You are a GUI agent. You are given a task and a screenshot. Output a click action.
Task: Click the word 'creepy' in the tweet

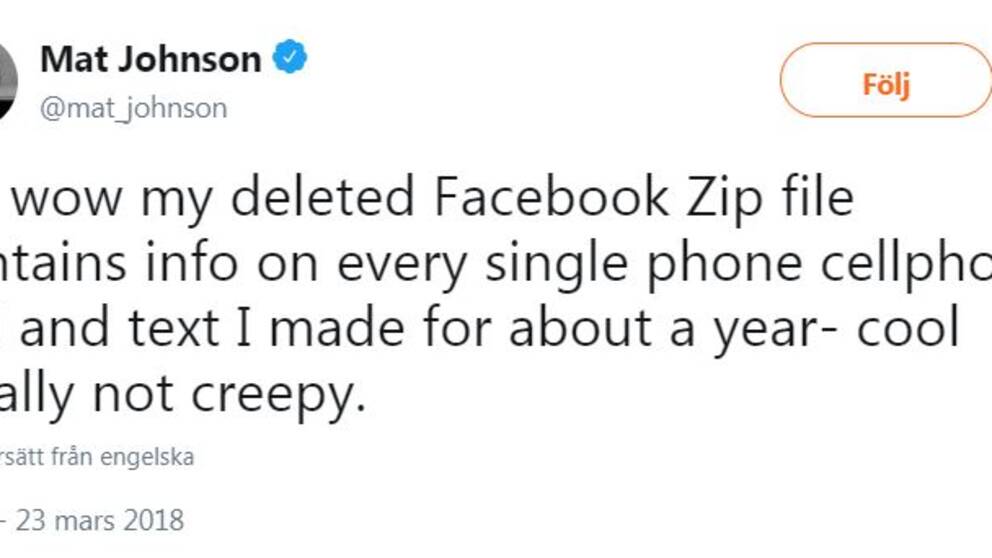[273, 397]
